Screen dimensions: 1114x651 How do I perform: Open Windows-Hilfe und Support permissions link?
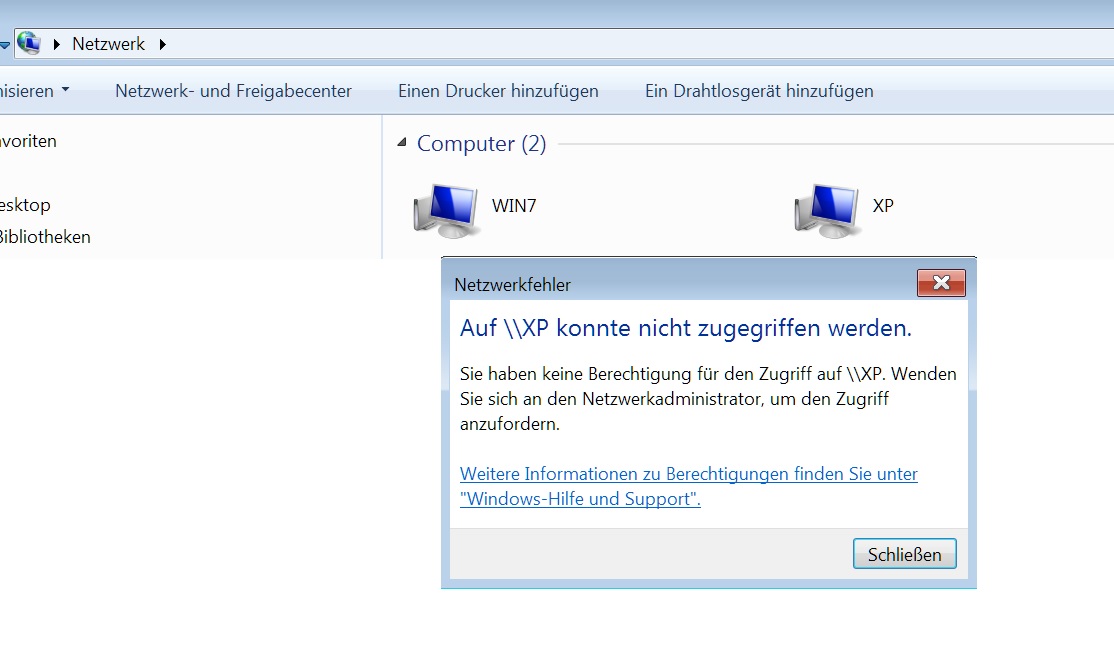688,486
